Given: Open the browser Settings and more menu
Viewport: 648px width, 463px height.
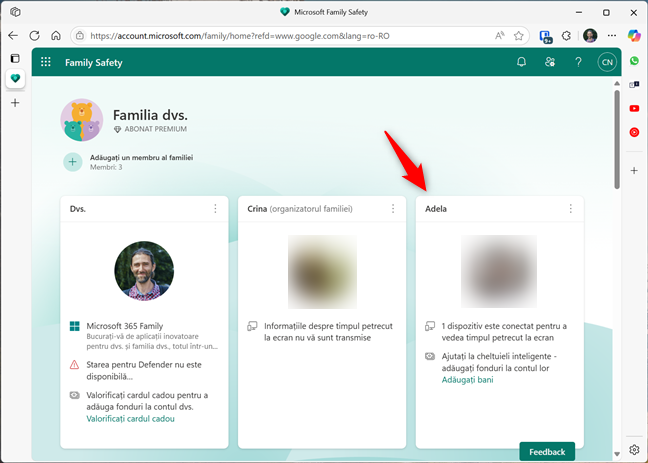Looking at the screenshot, I should pos(612,36).
